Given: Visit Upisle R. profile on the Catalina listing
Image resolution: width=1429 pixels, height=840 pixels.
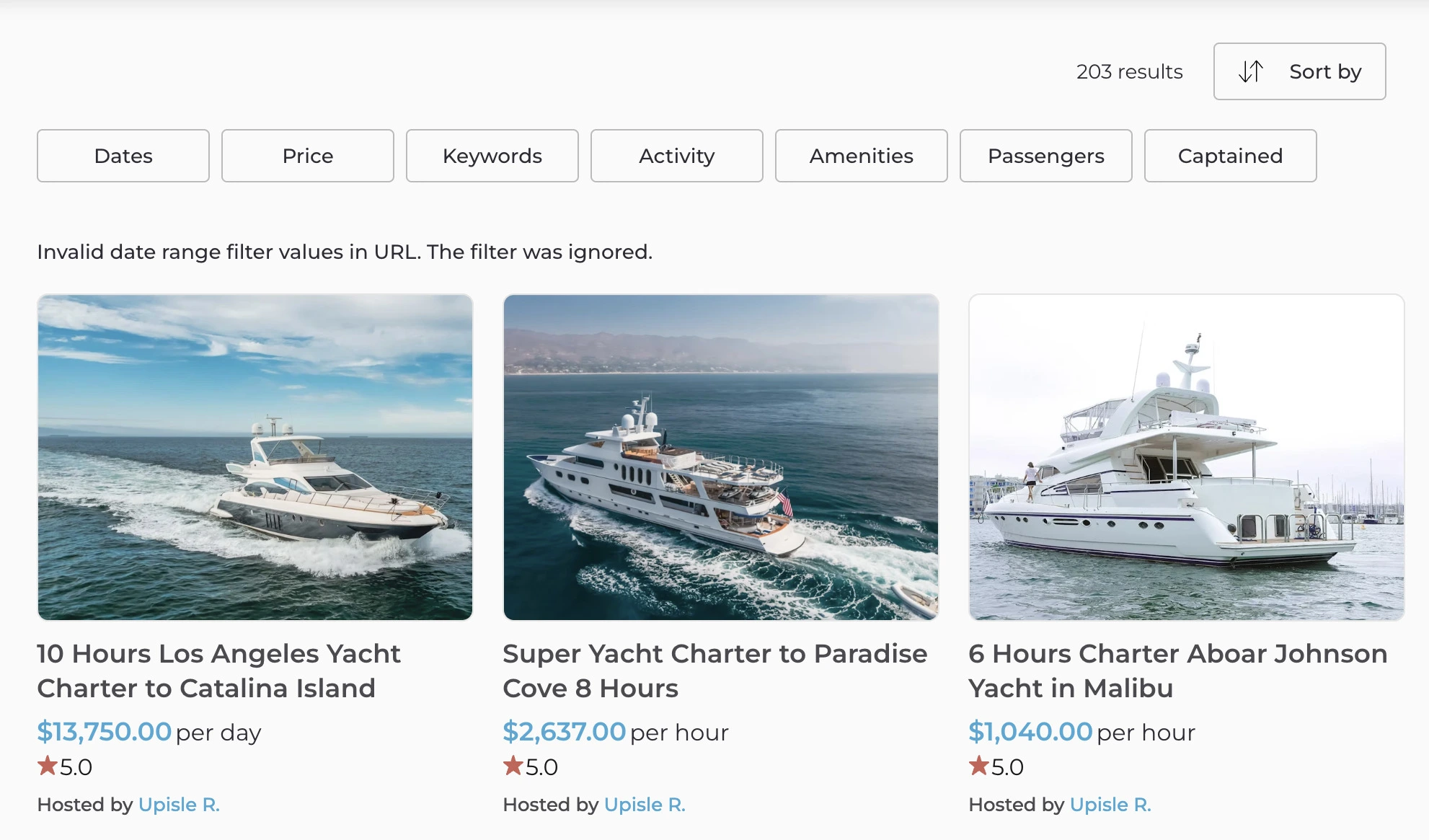Looking at the screenshot, I should point(179,804).
